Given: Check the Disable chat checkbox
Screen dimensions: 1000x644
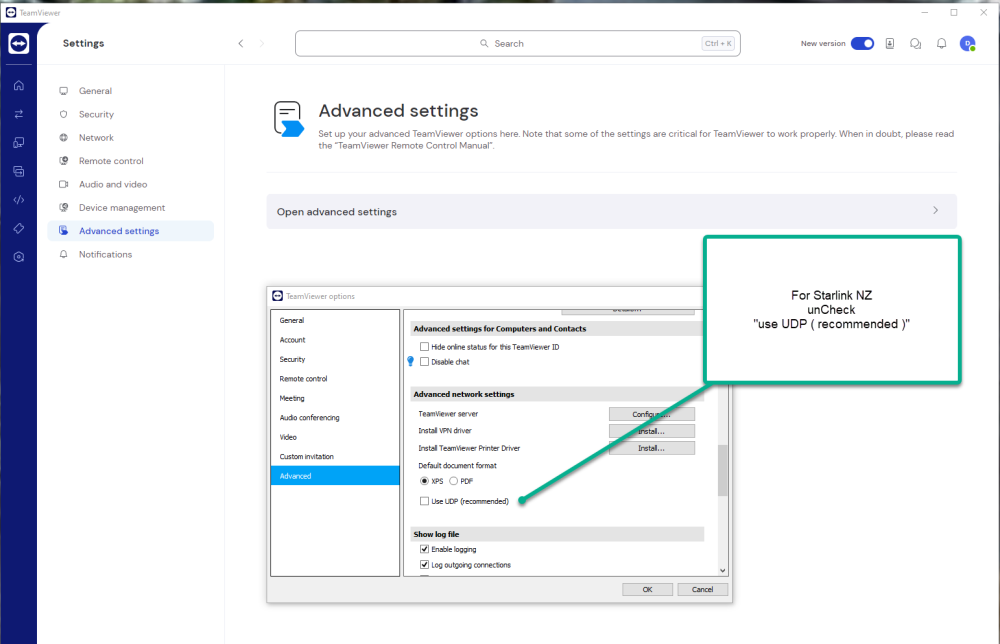Looking at the screenshot, I should point(424,362).
